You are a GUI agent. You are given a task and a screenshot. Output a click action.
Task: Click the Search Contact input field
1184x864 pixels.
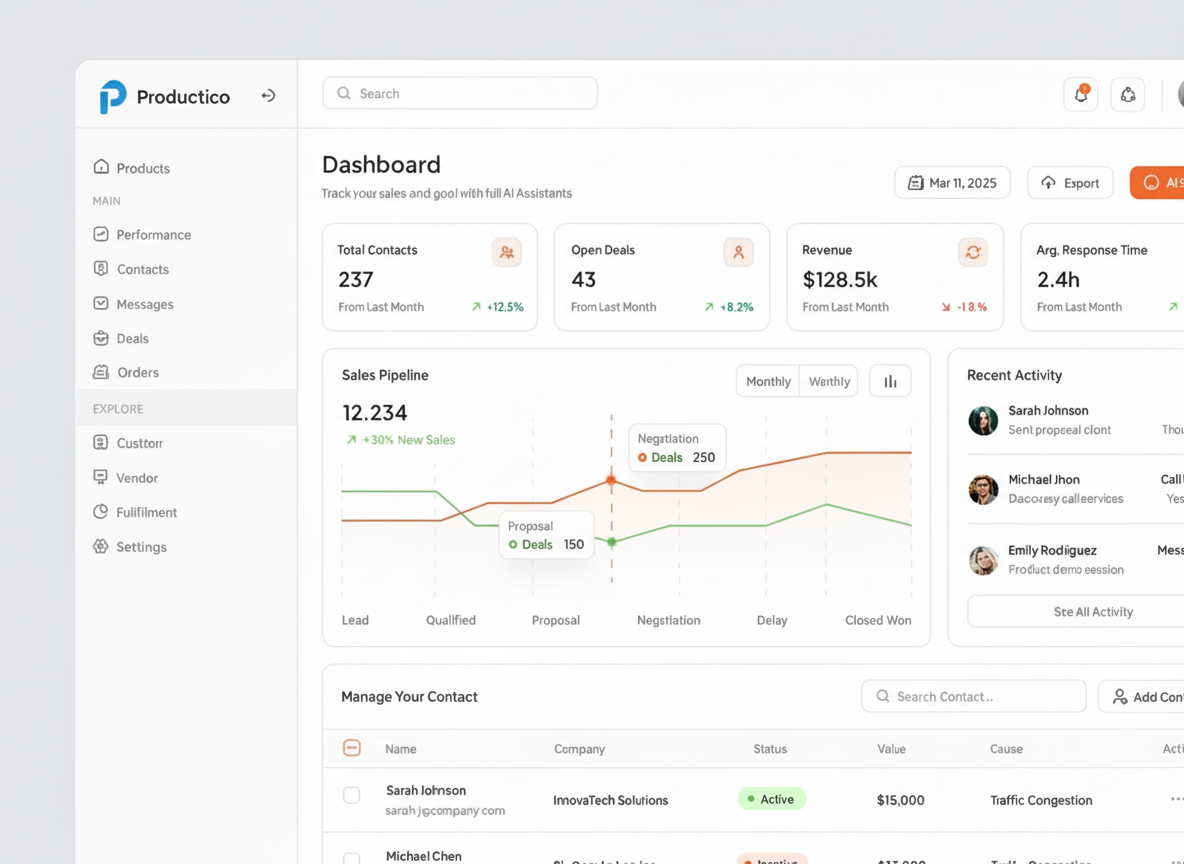(x=974, y=697)
